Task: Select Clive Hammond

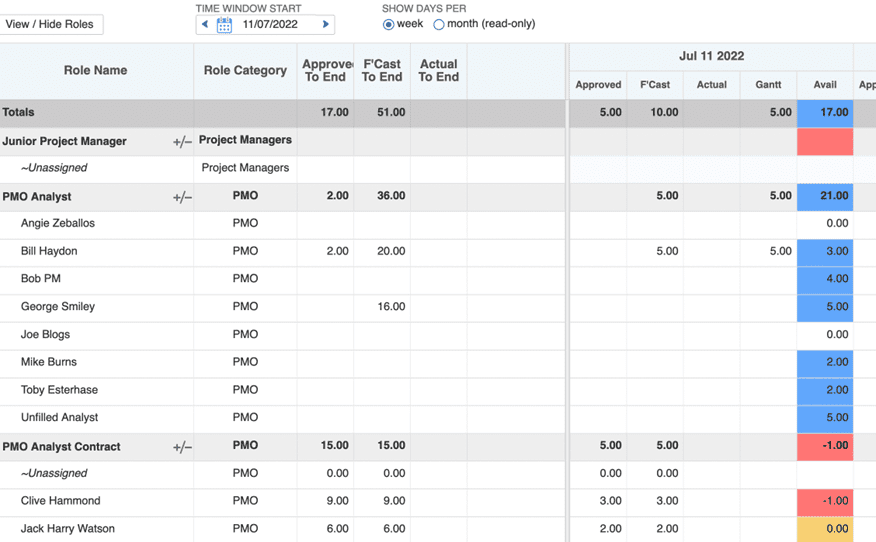Action: [60, 501]
